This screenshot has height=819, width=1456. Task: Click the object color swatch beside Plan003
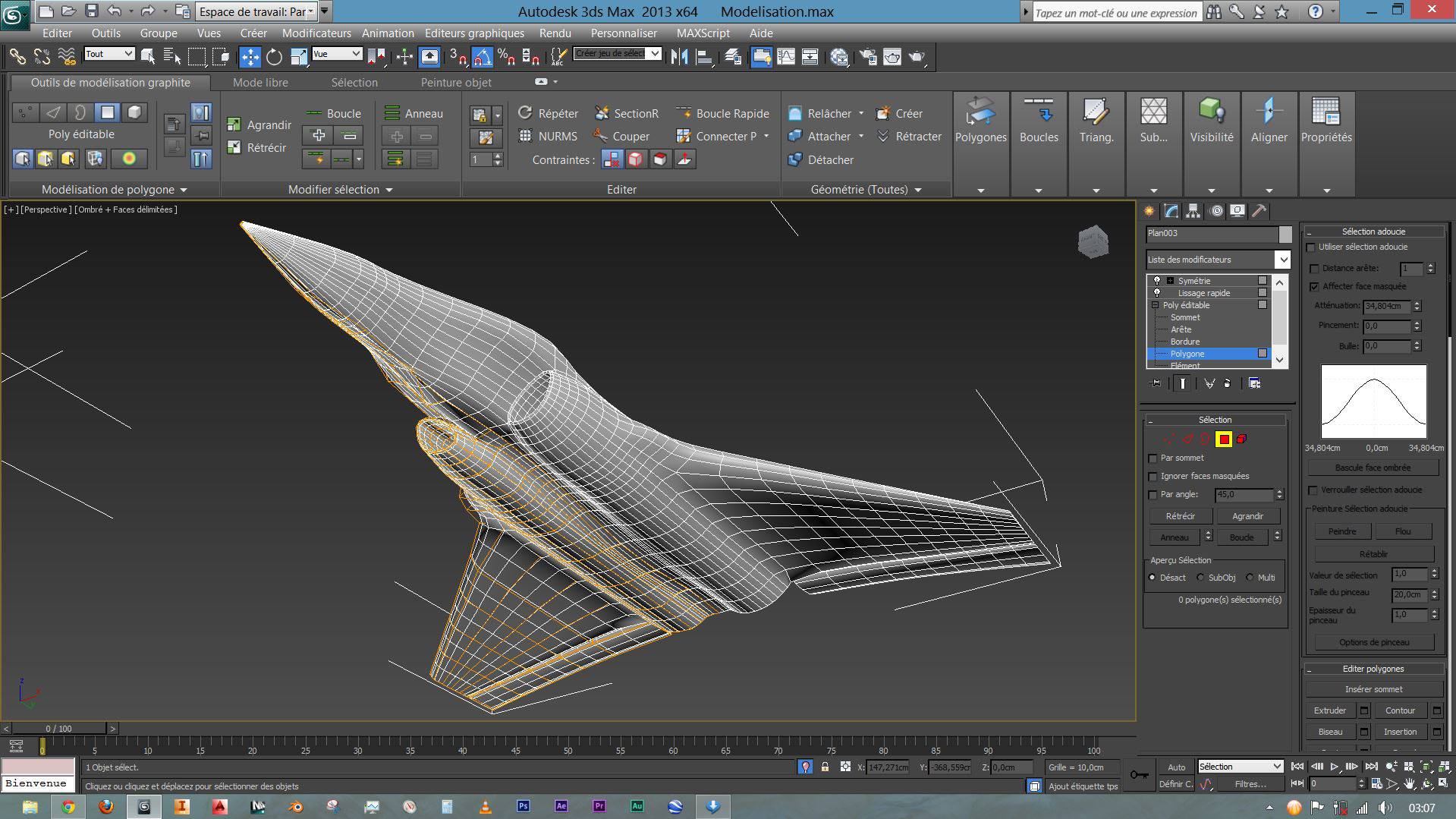click(1285, 234)
